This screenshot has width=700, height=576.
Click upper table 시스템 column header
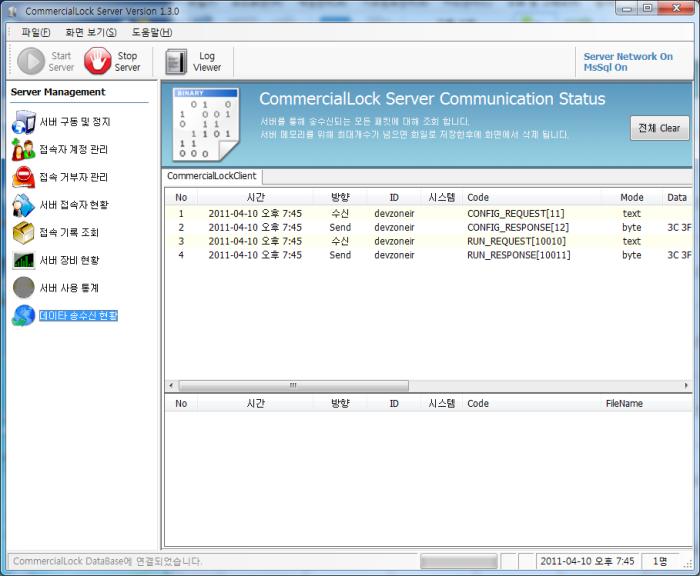[x=442, y=197]
